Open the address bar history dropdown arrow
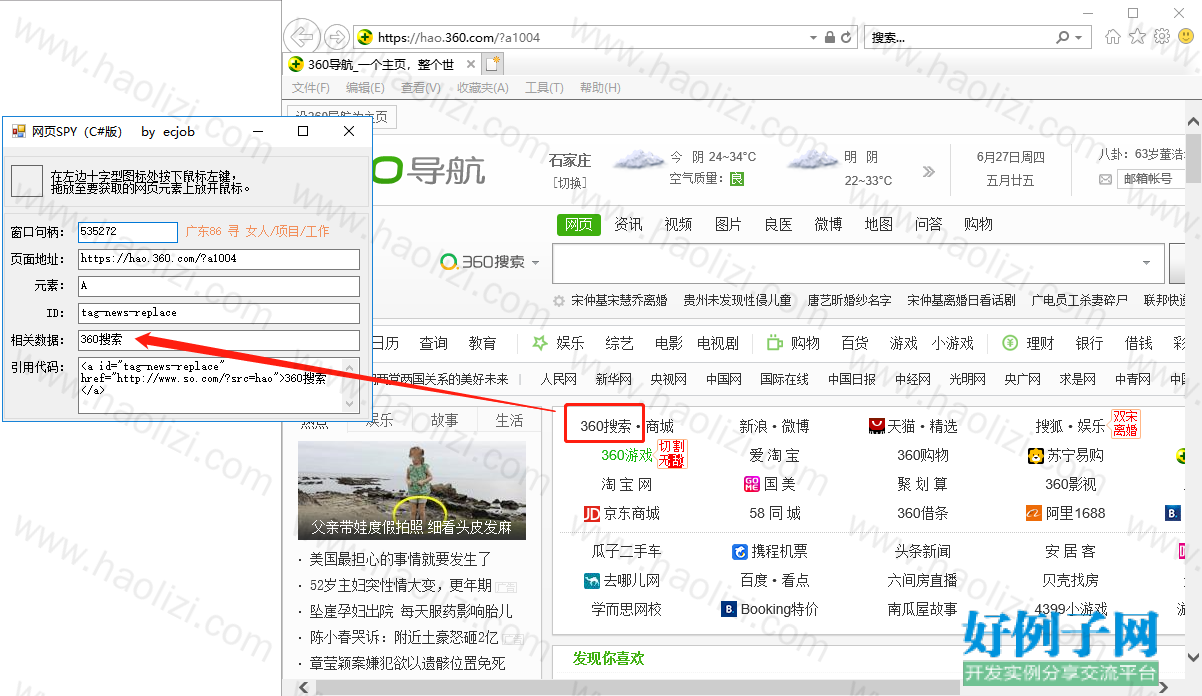Viewport: 1202px width, 696px height. [813, 38]
